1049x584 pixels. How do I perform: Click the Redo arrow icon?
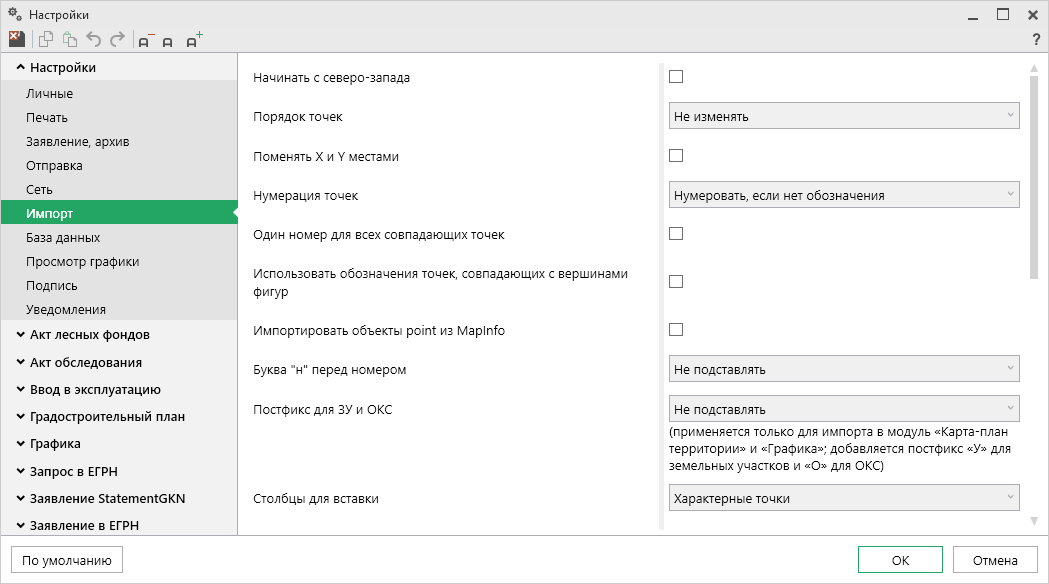(117, 40)
